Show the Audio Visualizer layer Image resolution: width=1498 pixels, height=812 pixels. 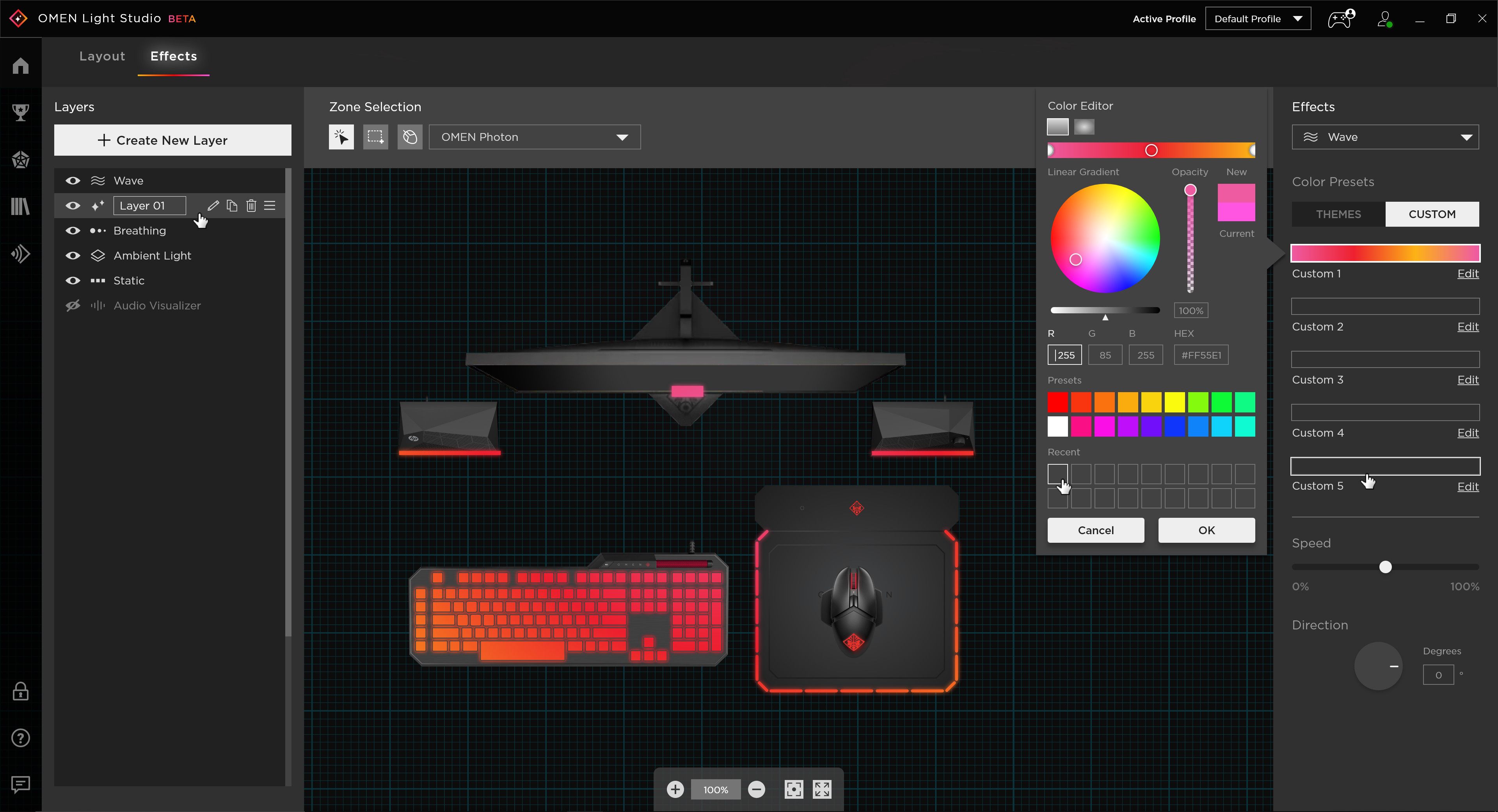pyautogui.click(x=73, y=306)
